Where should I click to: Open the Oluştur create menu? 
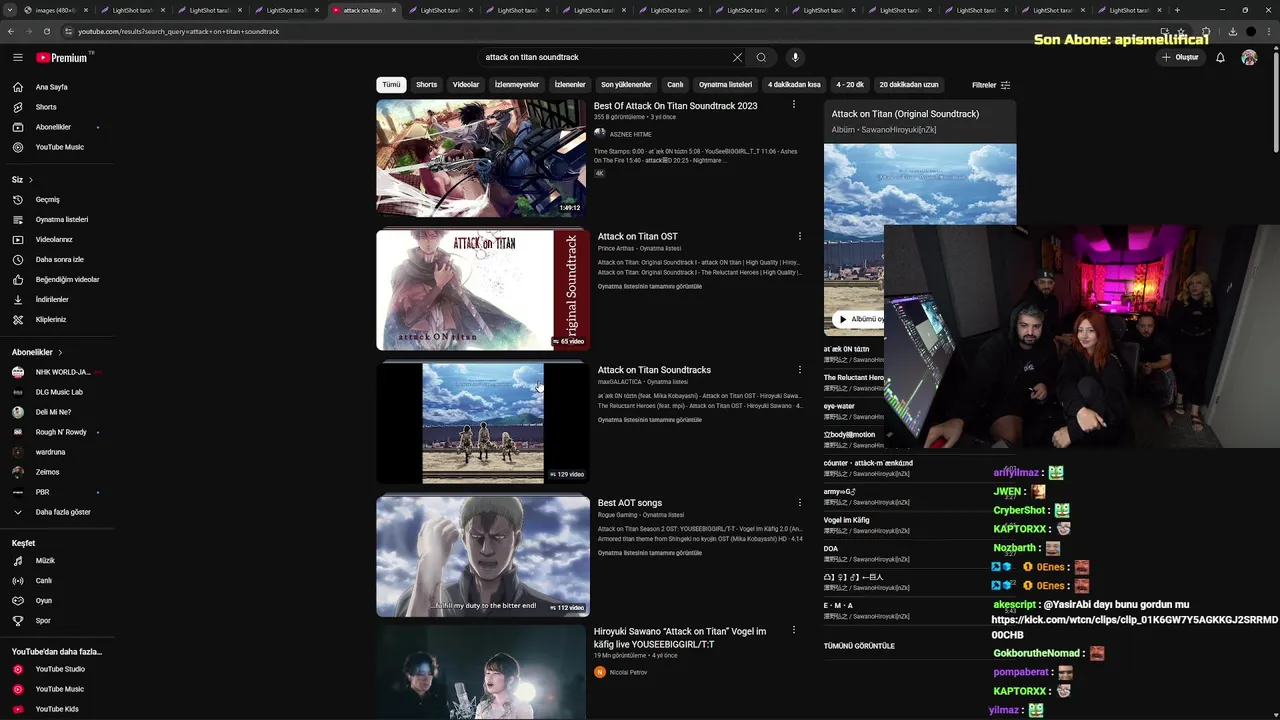point(1180,57)
